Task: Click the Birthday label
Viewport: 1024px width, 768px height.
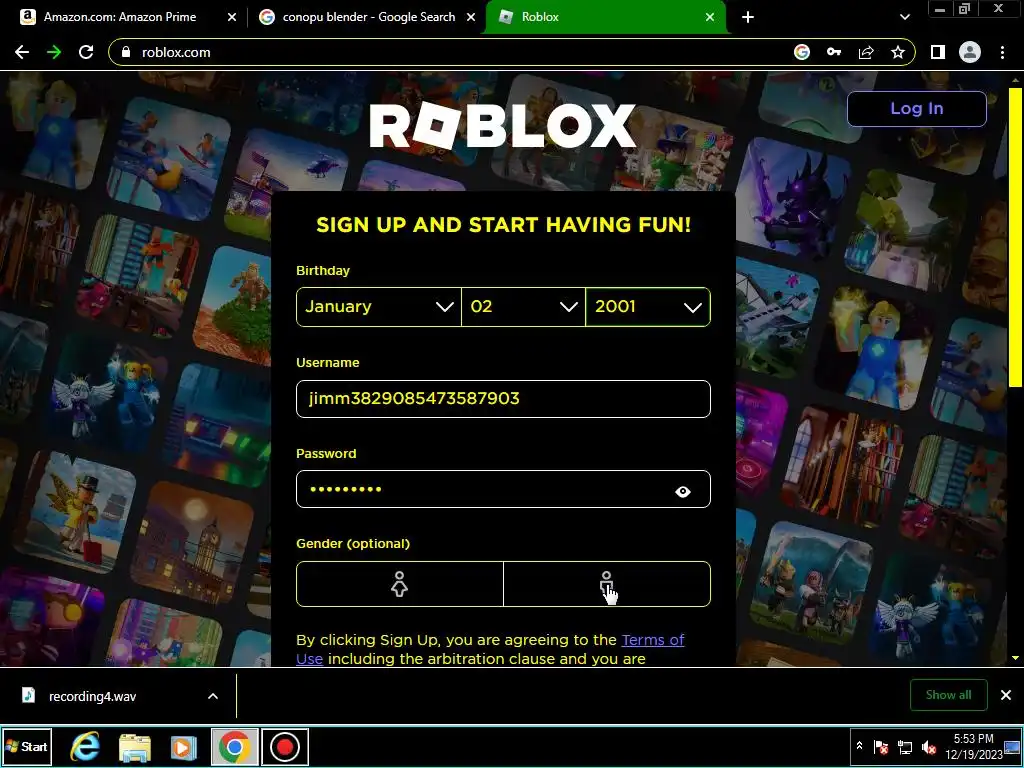Action: pos(323,270)
